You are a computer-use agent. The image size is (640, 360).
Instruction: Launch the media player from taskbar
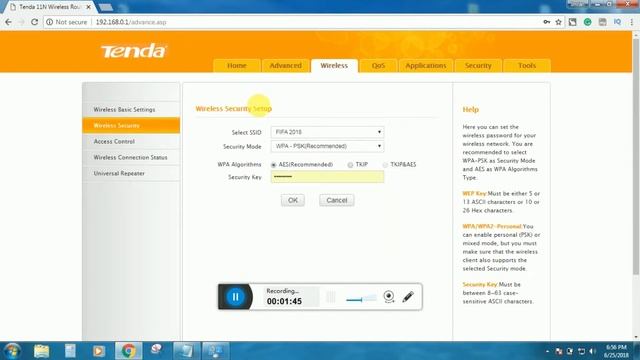[98, 351]
